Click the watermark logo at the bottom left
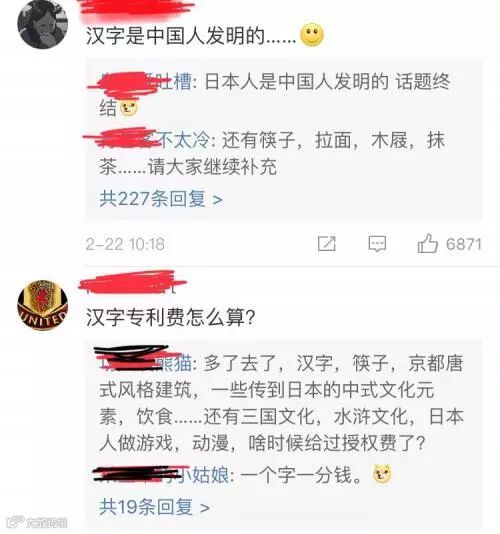 [x=37, y=523]
